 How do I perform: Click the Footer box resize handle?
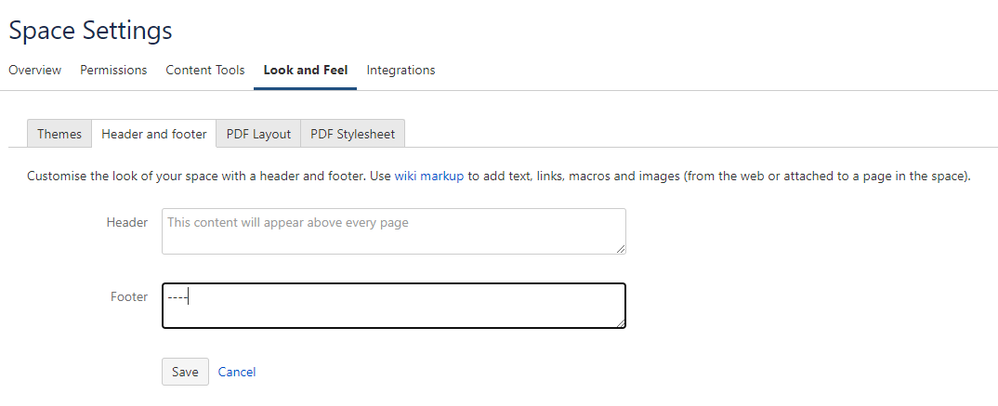pyautogui.click(x=621, y=323)
